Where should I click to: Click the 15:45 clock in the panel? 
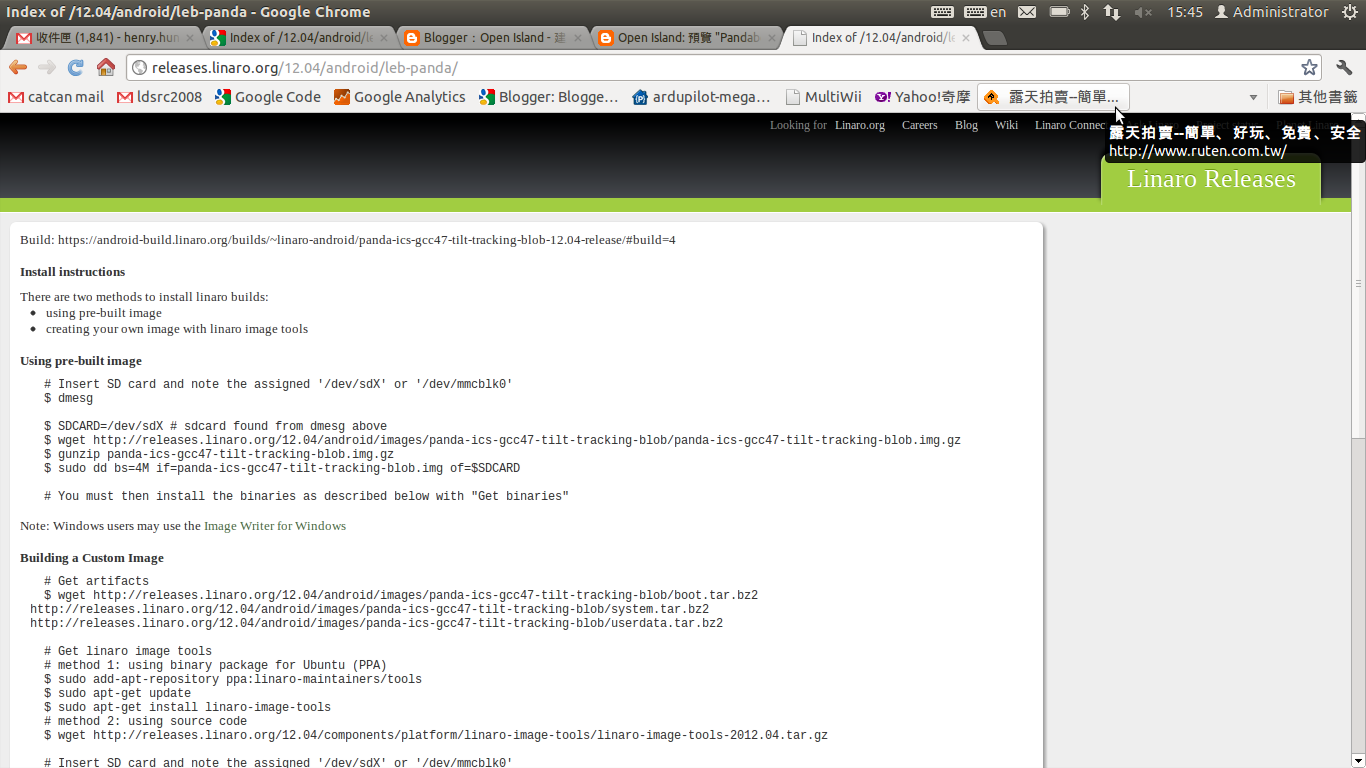click(x=1185, y=12)
